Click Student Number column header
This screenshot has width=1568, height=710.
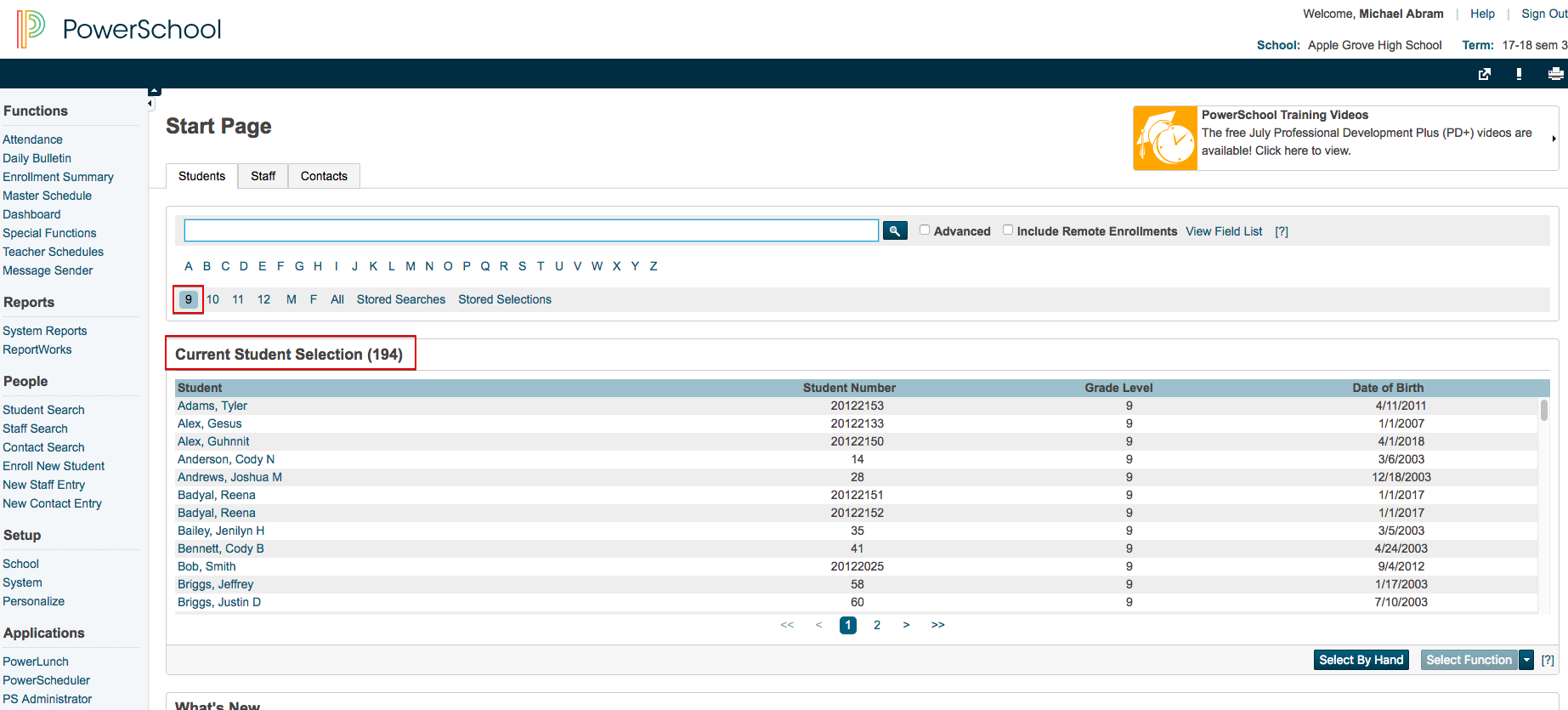(849, 388)
